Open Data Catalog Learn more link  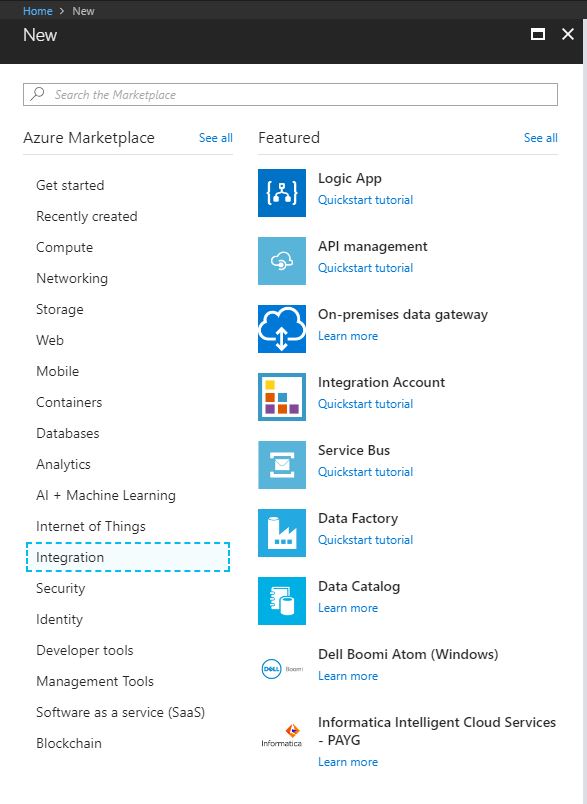[x=348, y=608]
